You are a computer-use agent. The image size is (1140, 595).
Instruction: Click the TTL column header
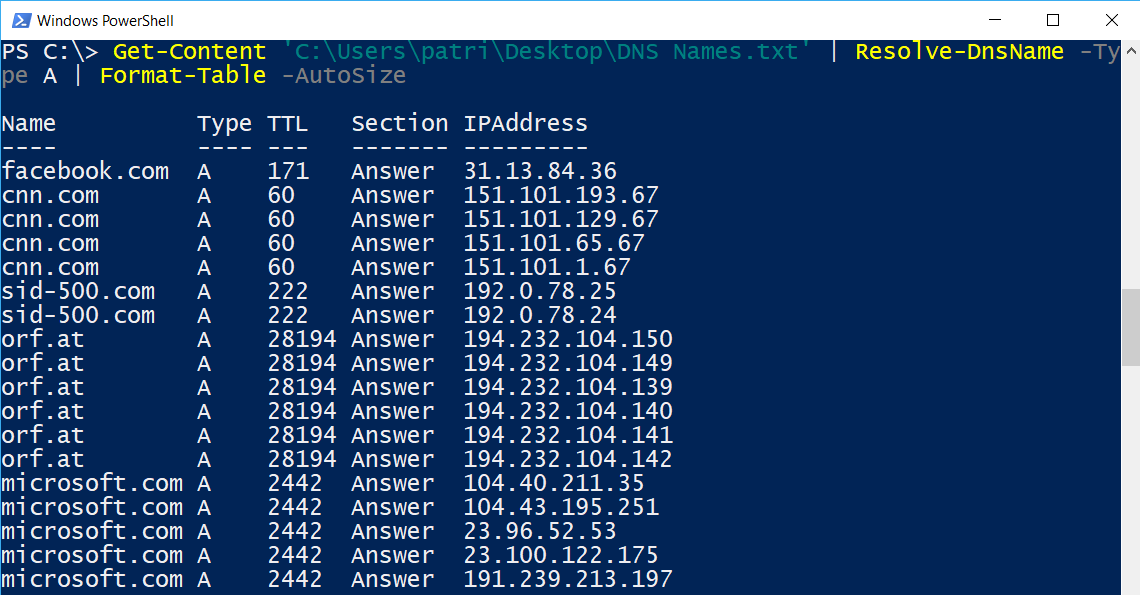pyautogui.click(x=288, y=123)
